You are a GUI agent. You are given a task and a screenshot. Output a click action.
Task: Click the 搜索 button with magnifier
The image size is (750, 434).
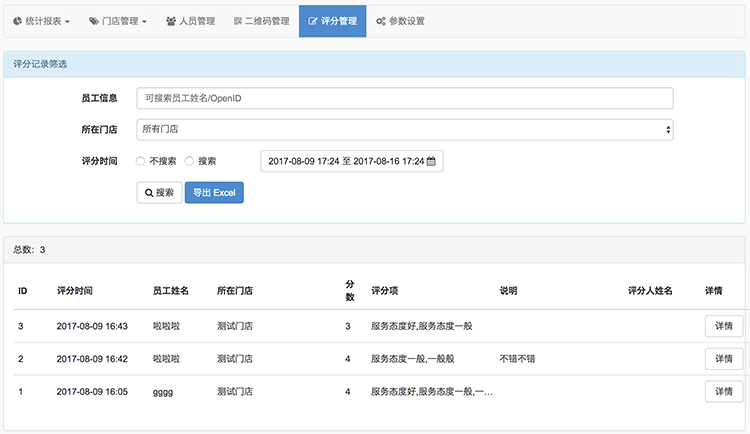[159, 192]
